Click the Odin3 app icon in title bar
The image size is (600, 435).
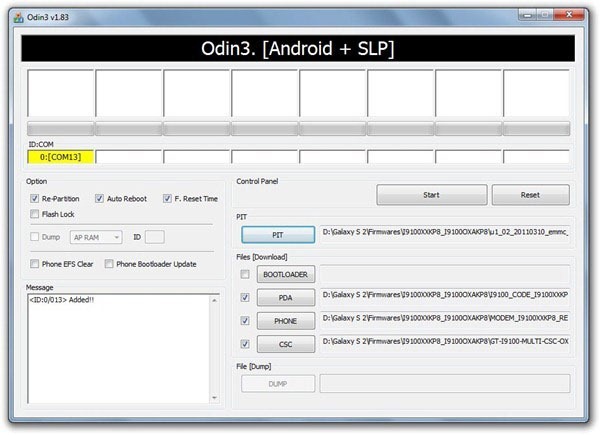tap(18, 17)
